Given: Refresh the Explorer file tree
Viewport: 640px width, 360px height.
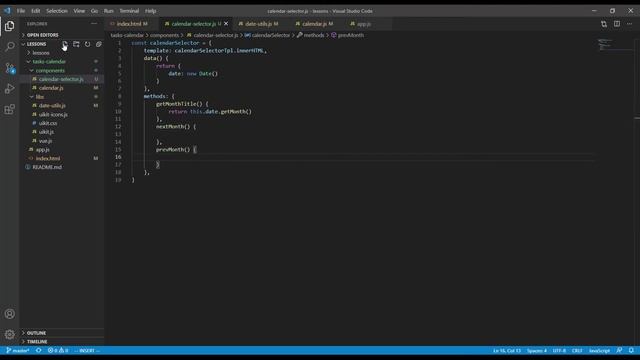Looking at the screenshot, I should pyautogui.click(x=87, y=44).
